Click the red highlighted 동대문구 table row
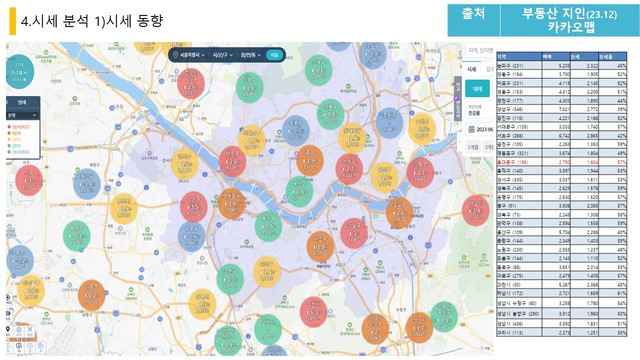Screen dimensions: 640x360 (562, 162)
